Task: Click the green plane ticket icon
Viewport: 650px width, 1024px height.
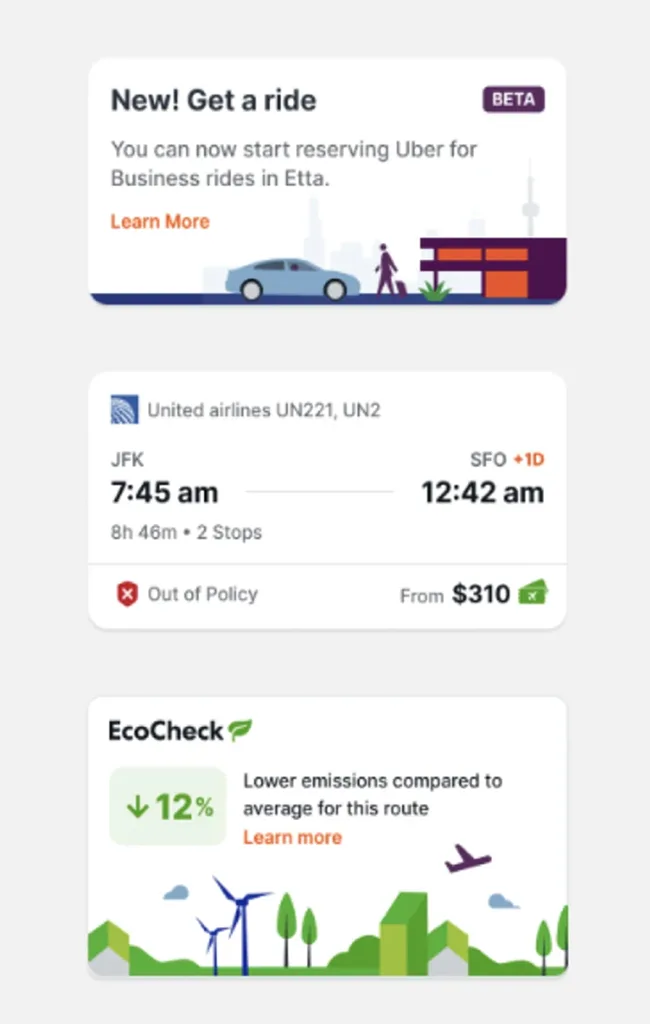Action: [533, 593]
